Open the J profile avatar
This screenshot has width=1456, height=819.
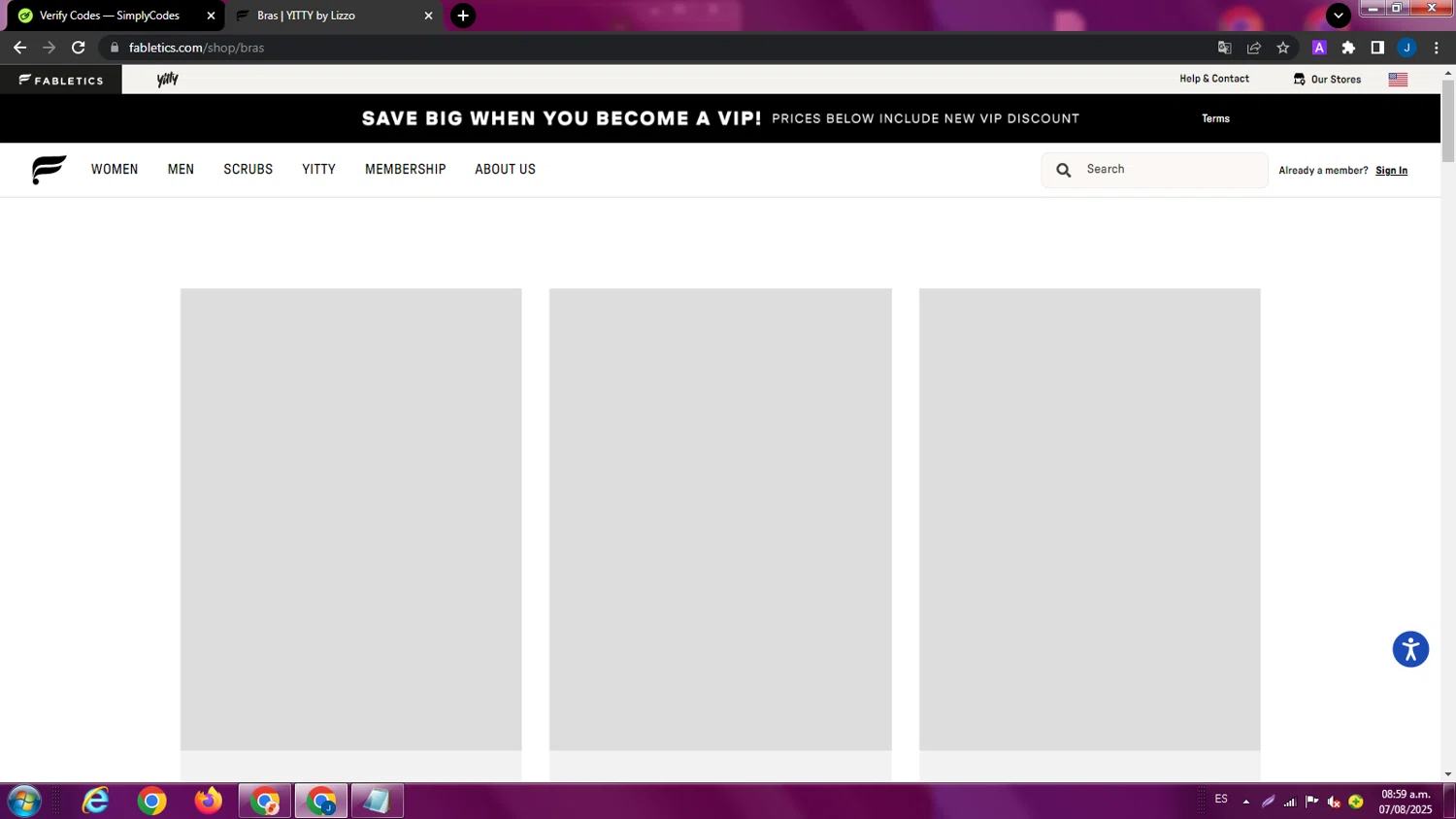1406,48
